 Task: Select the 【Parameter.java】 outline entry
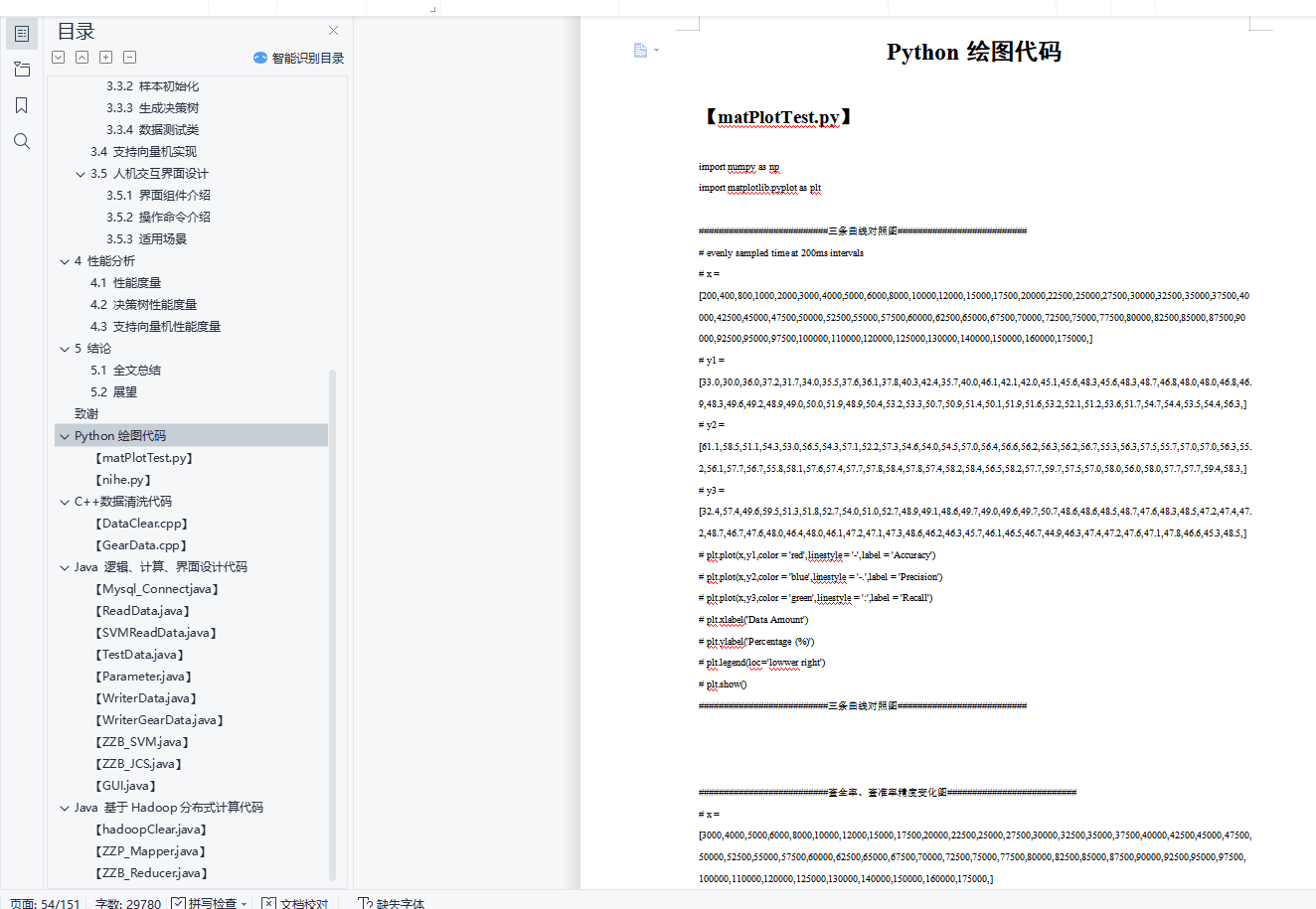point(142,677)
